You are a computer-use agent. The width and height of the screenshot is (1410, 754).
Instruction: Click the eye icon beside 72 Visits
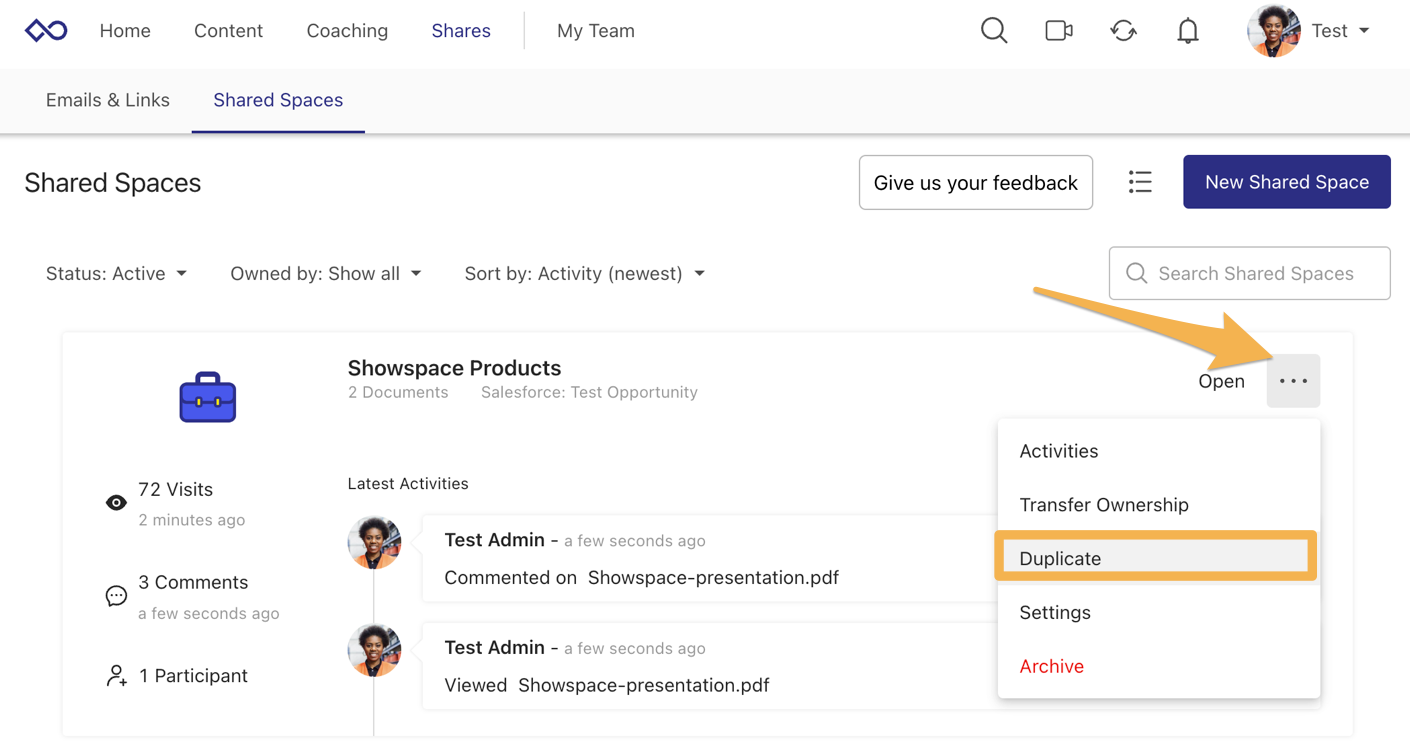click(x=116, y=503)
